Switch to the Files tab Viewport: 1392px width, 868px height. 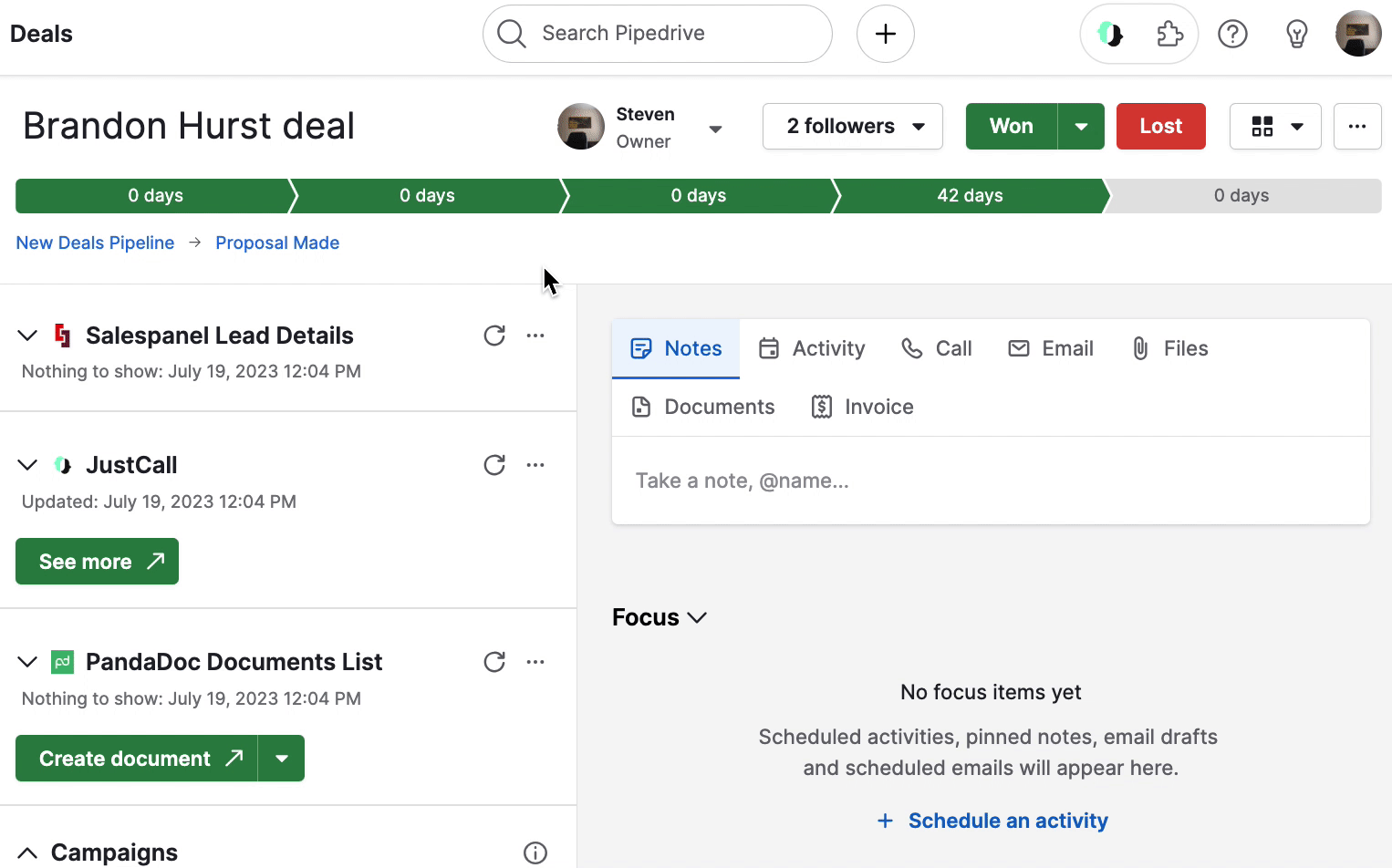1169,348
